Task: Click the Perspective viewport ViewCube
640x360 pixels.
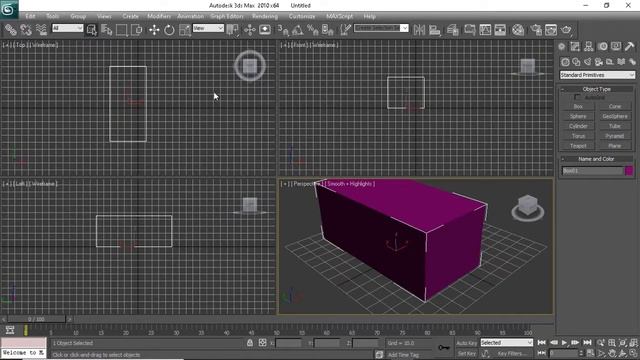Action: tap(528, 207)
